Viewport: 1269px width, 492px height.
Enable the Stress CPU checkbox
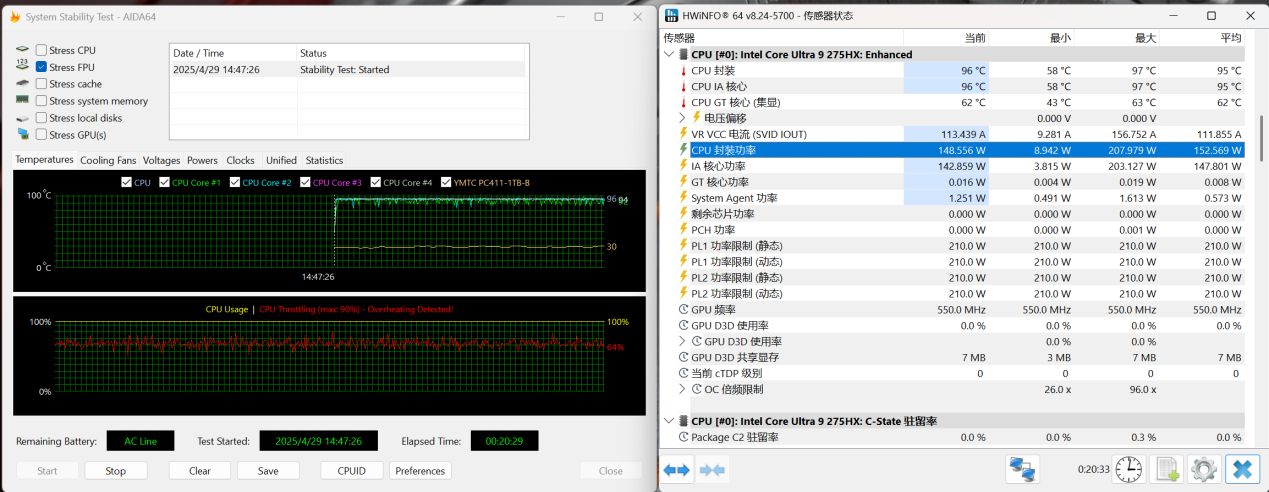click(41, 50)
